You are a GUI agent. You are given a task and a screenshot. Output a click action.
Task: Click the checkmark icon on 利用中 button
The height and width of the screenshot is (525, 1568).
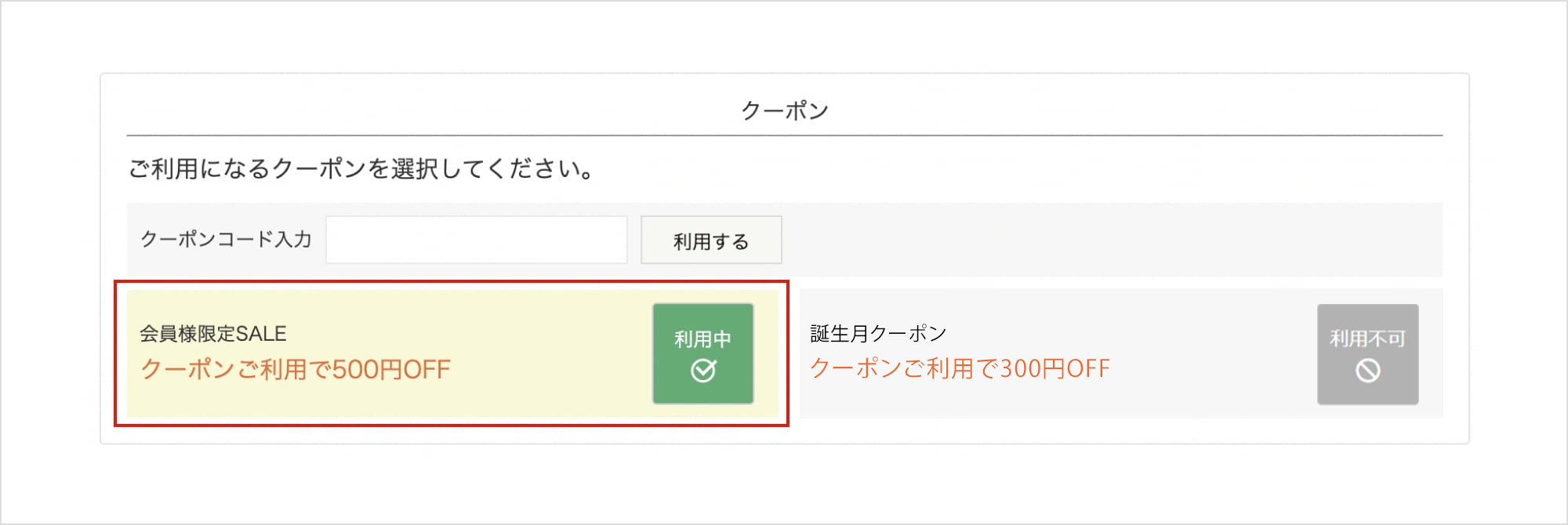coord(703,370)
